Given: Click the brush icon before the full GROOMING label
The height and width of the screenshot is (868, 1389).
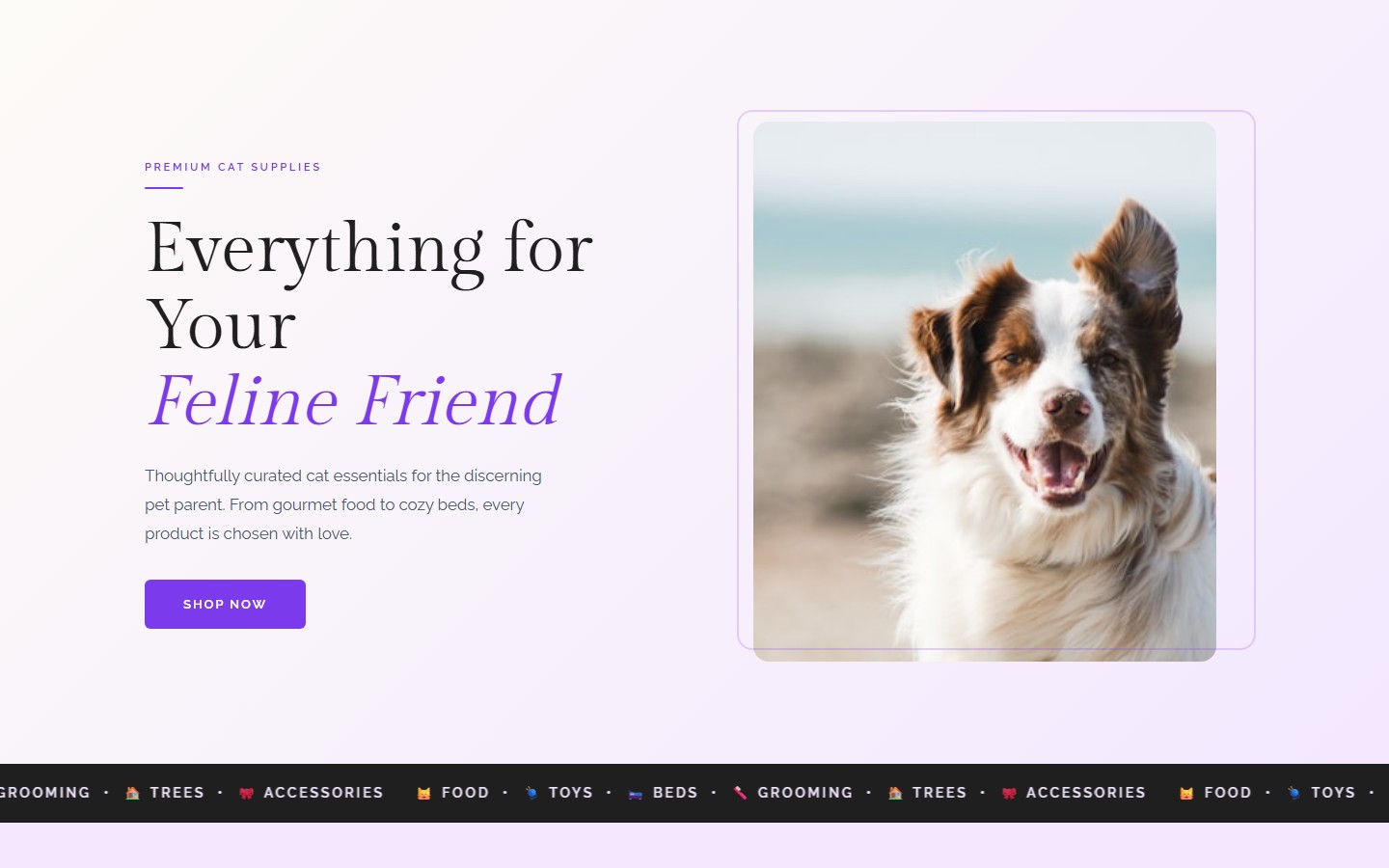Looking at the screenshot, I should pos(740,793).
